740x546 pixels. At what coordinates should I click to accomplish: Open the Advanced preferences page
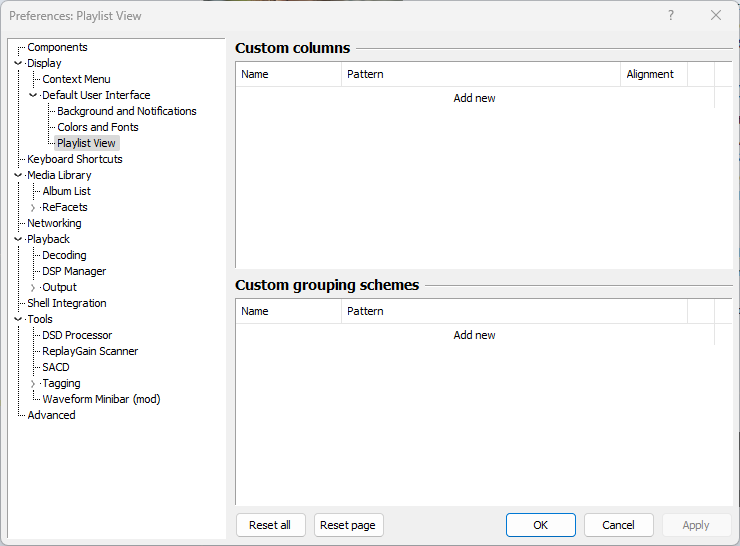click(51, 415)
